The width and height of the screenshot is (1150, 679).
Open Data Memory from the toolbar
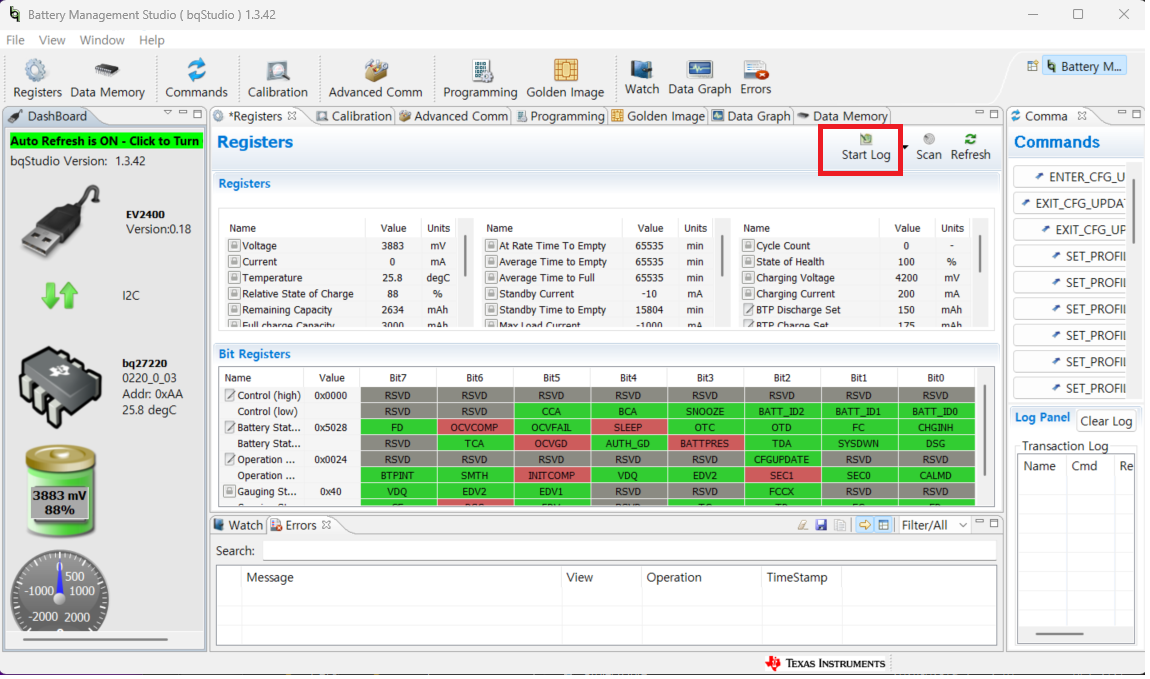point(107,78)
